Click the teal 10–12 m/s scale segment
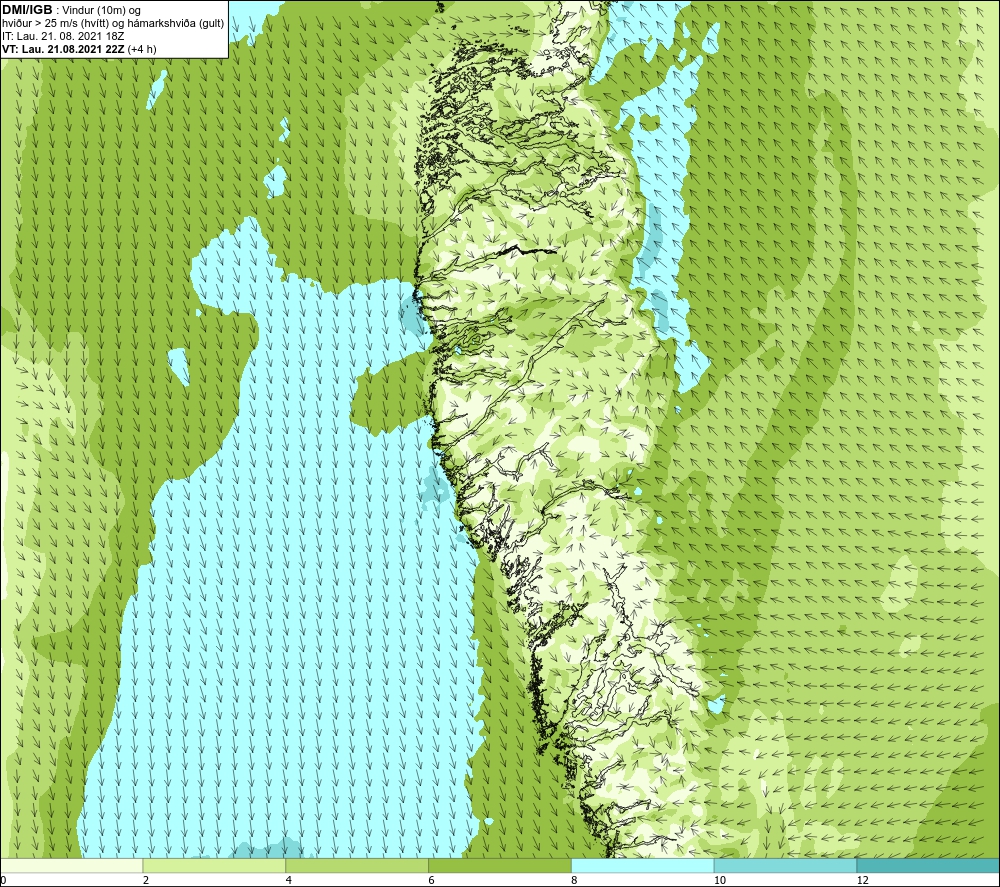This screenshot has height=887, width=1000. point(786,866)
